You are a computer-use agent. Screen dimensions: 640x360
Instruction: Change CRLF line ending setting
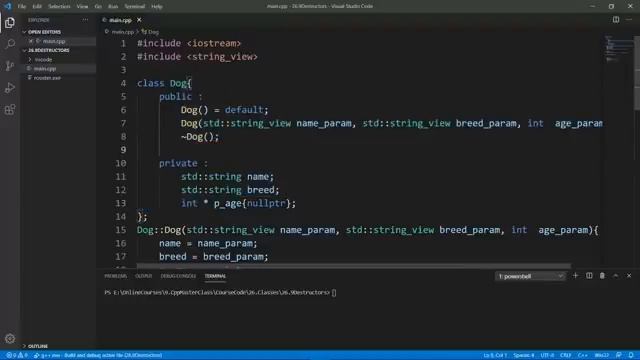[565, 355]
